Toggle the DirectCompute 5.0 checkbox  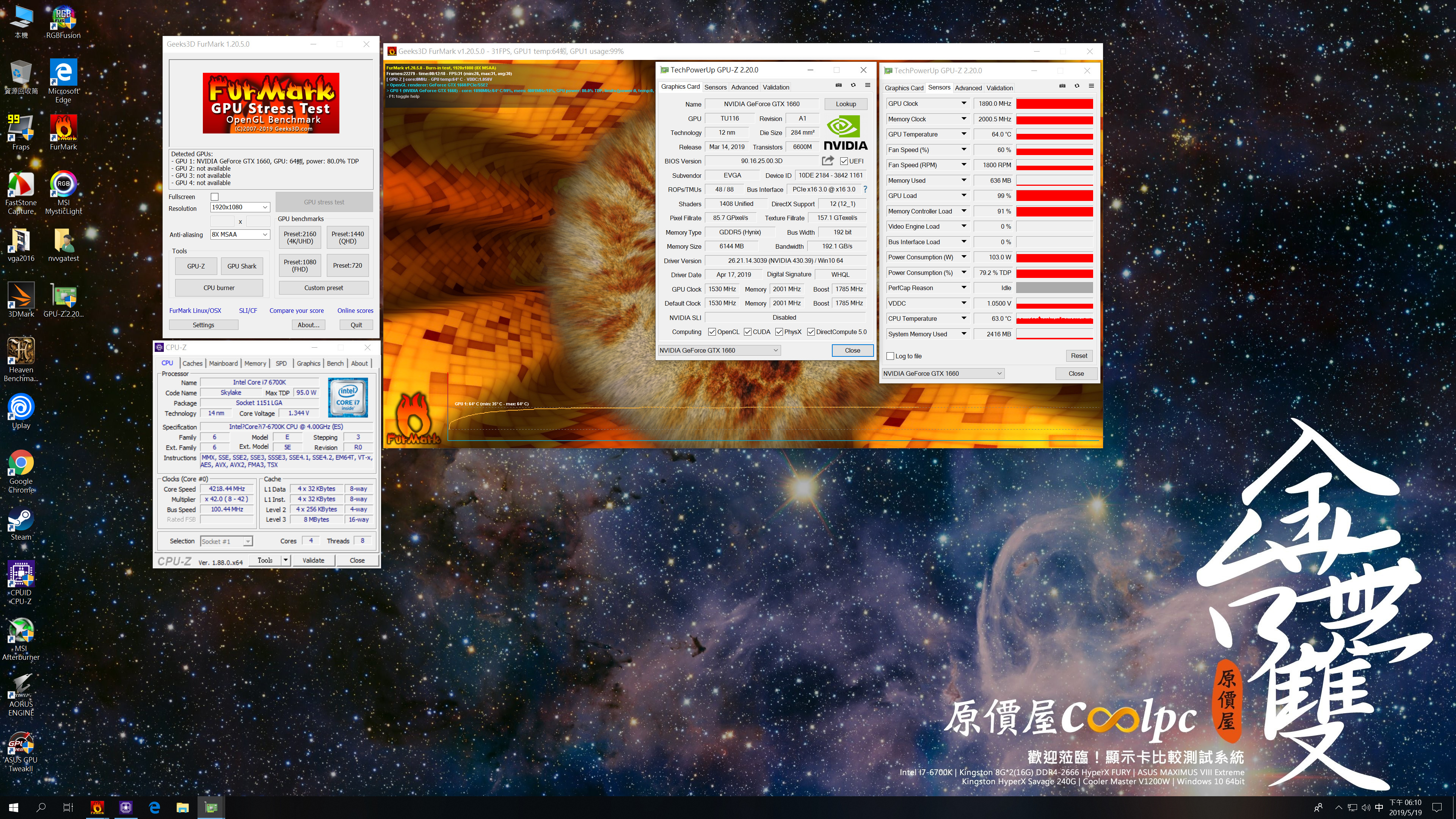[811, 332]
